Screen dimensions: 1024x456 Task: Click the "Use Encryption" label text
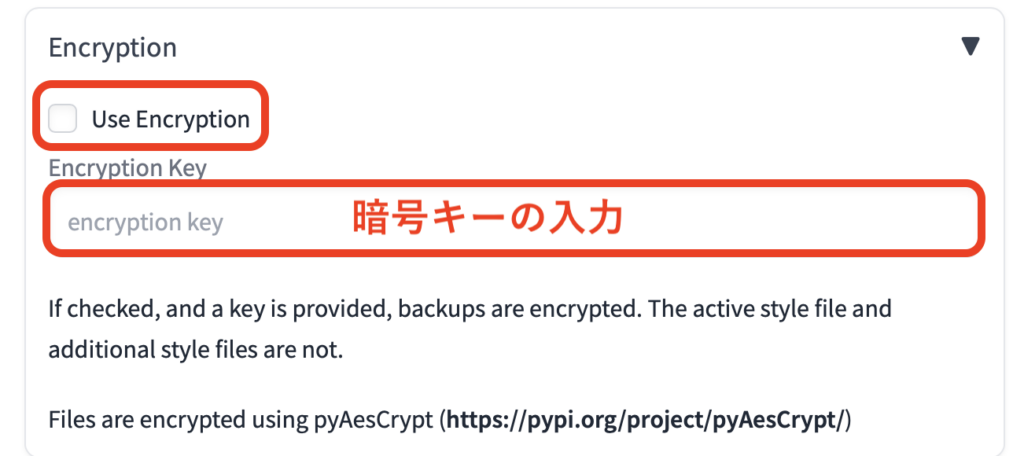pos(170,119)
